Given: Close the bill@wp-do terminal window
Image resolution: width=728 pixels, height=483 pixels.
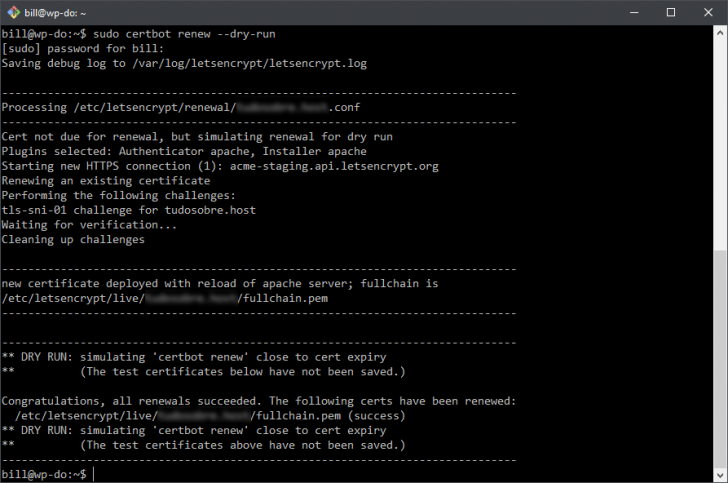Looking at the screenshot, I should pyautogui.click(x=708, y=12).
